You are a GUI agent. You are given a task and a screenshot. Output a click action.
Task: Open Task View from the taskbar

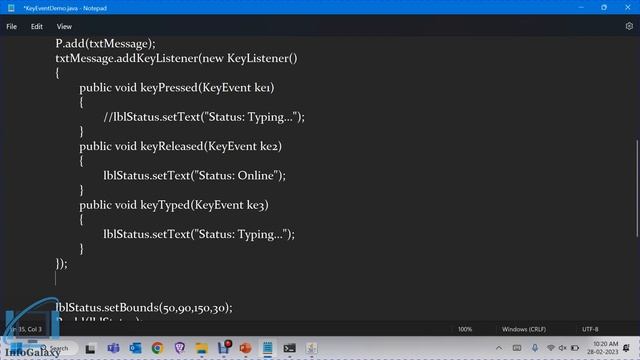click(x=90, y=348)
